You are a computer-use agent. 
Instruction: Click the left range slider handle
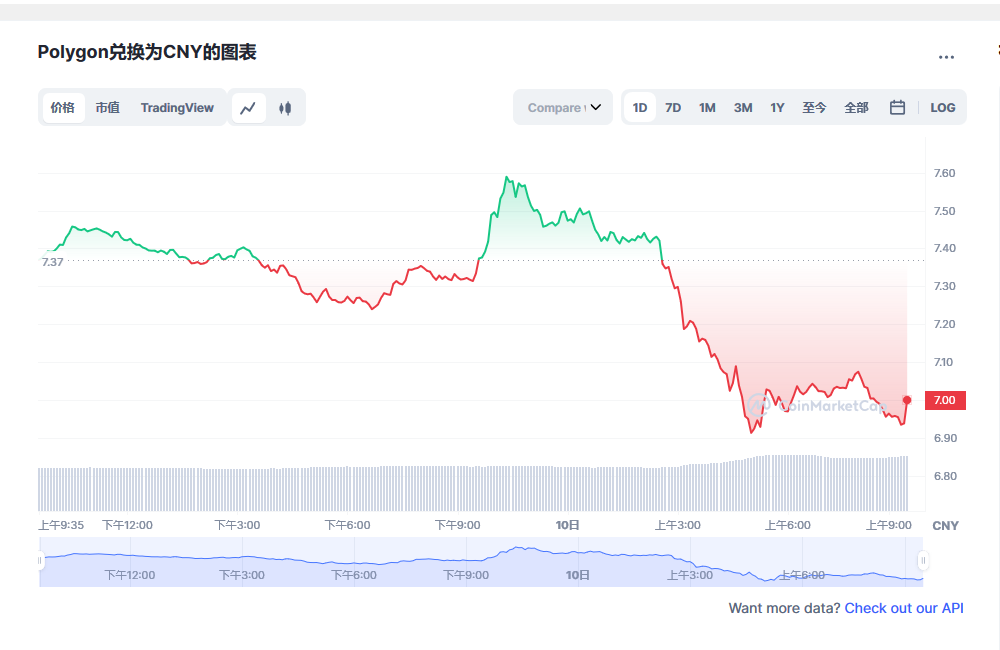pos(41,561)
